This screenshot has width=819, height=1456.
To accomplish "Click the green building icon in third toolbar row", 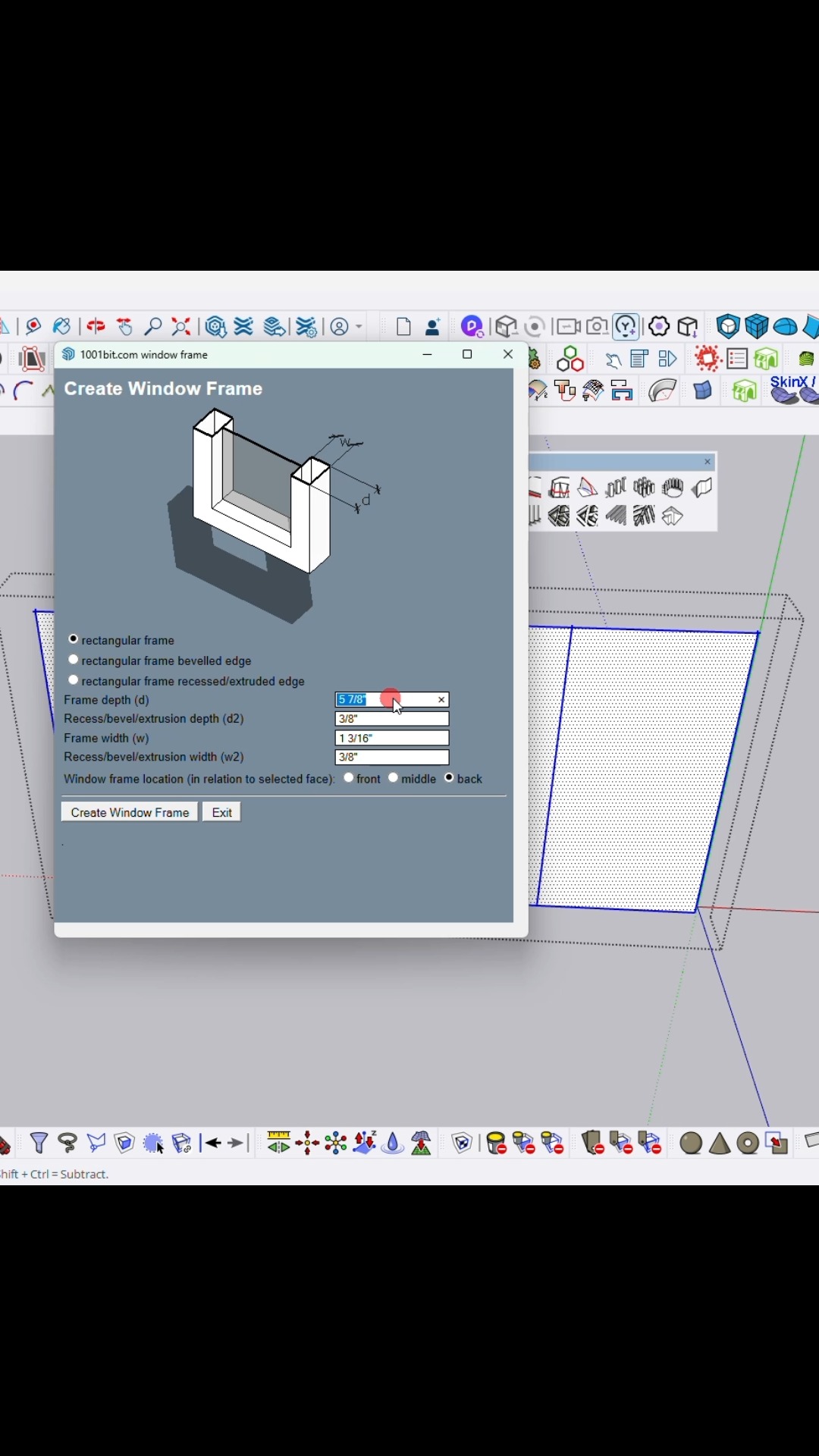I will point(745,390).
